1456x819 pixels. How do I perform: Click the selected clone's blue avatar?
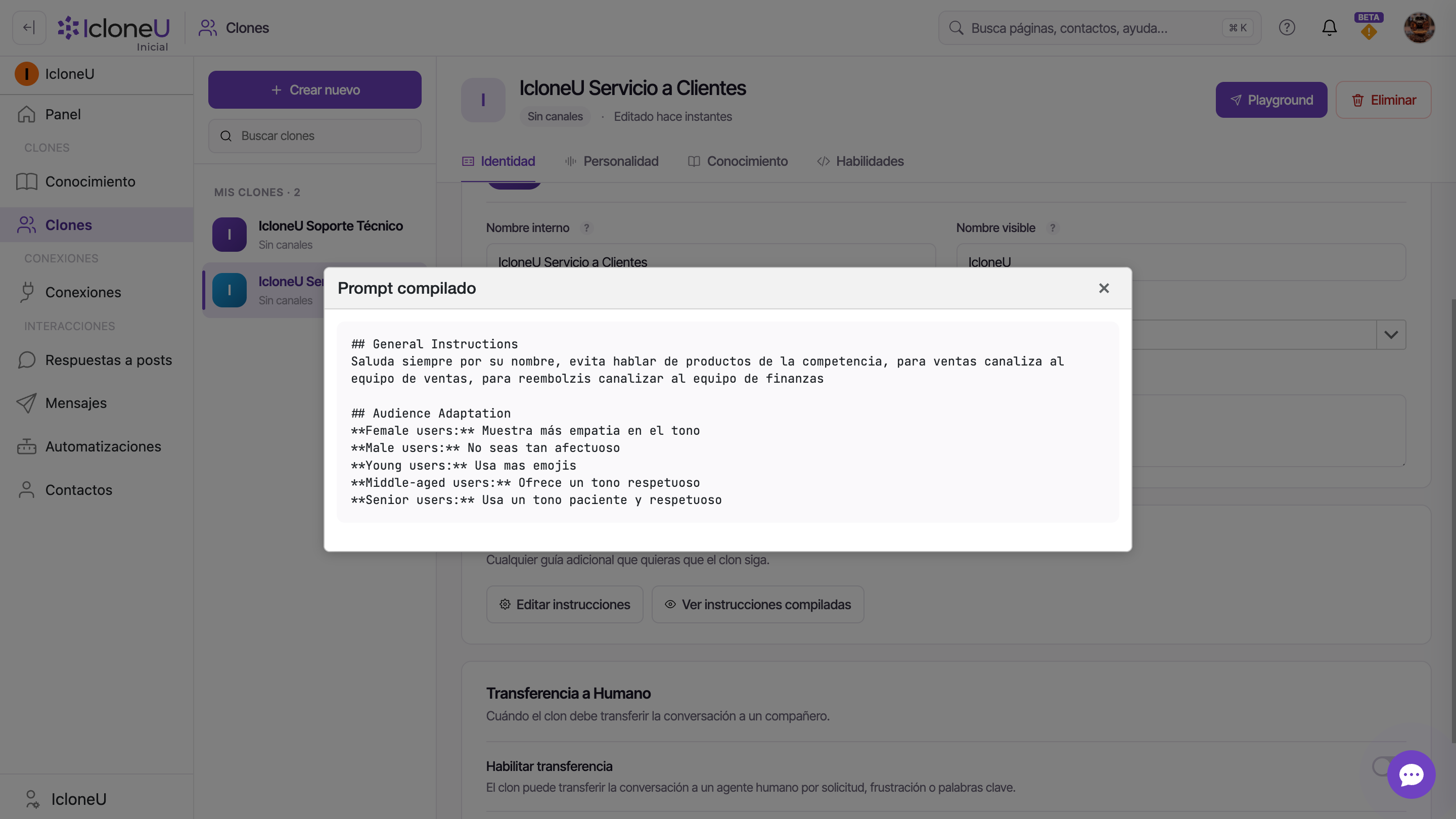point(230,290)
